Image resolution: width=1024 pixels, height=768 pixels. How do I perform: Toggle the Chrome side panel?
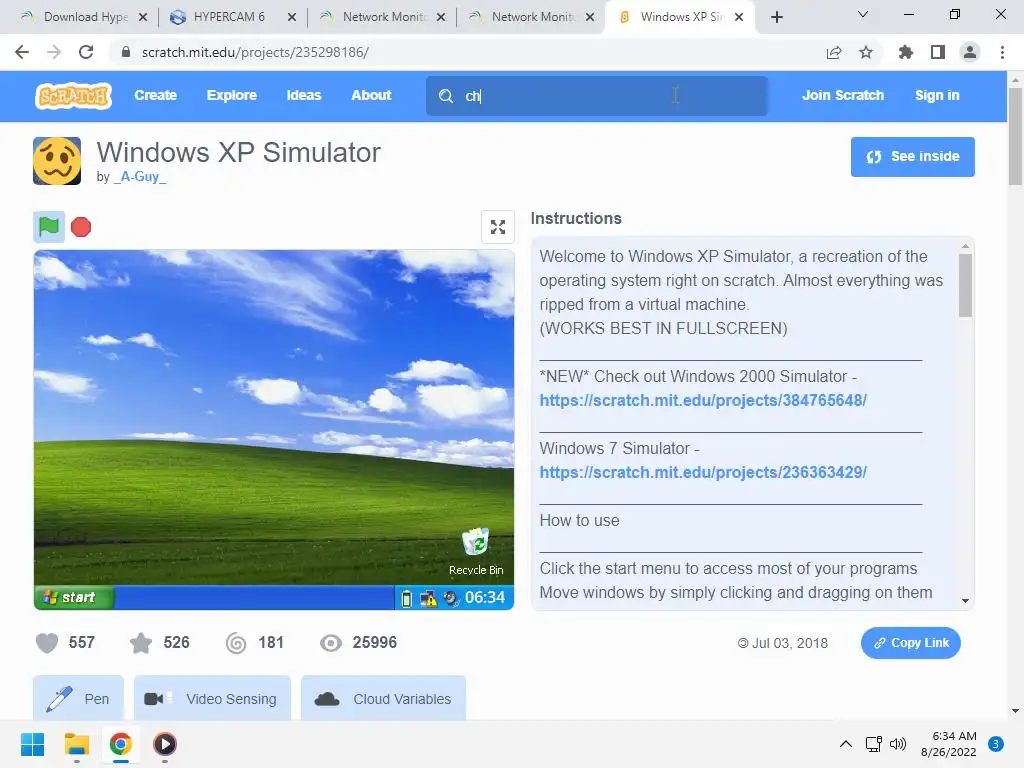pyautogui.click(x=938, y=52)
